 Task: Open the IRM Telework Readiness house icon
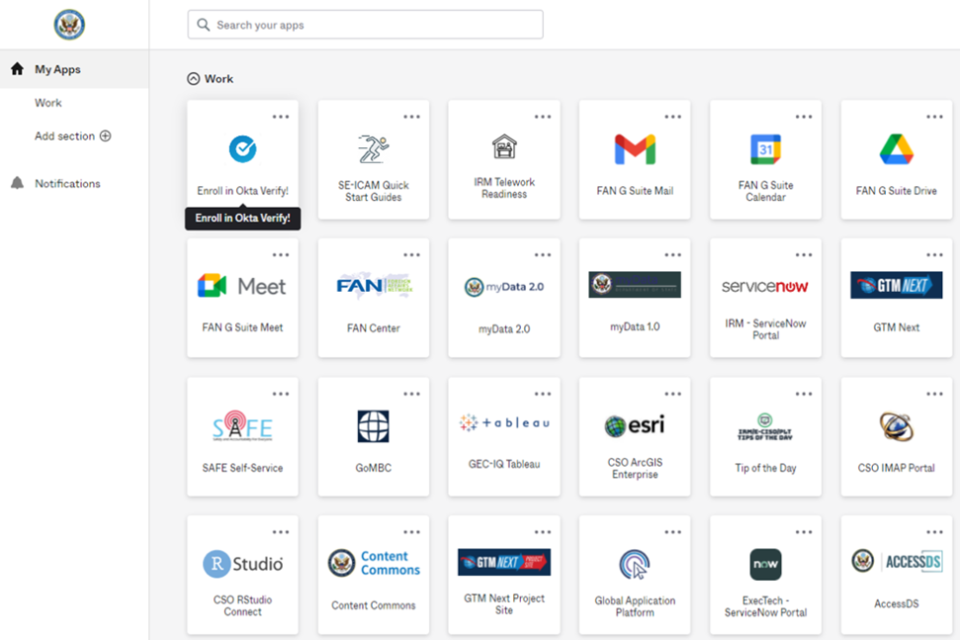504,146
